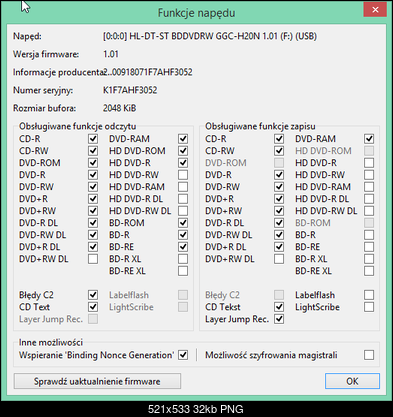Toggle CD Text checkbox in read functions

(93, 307)
